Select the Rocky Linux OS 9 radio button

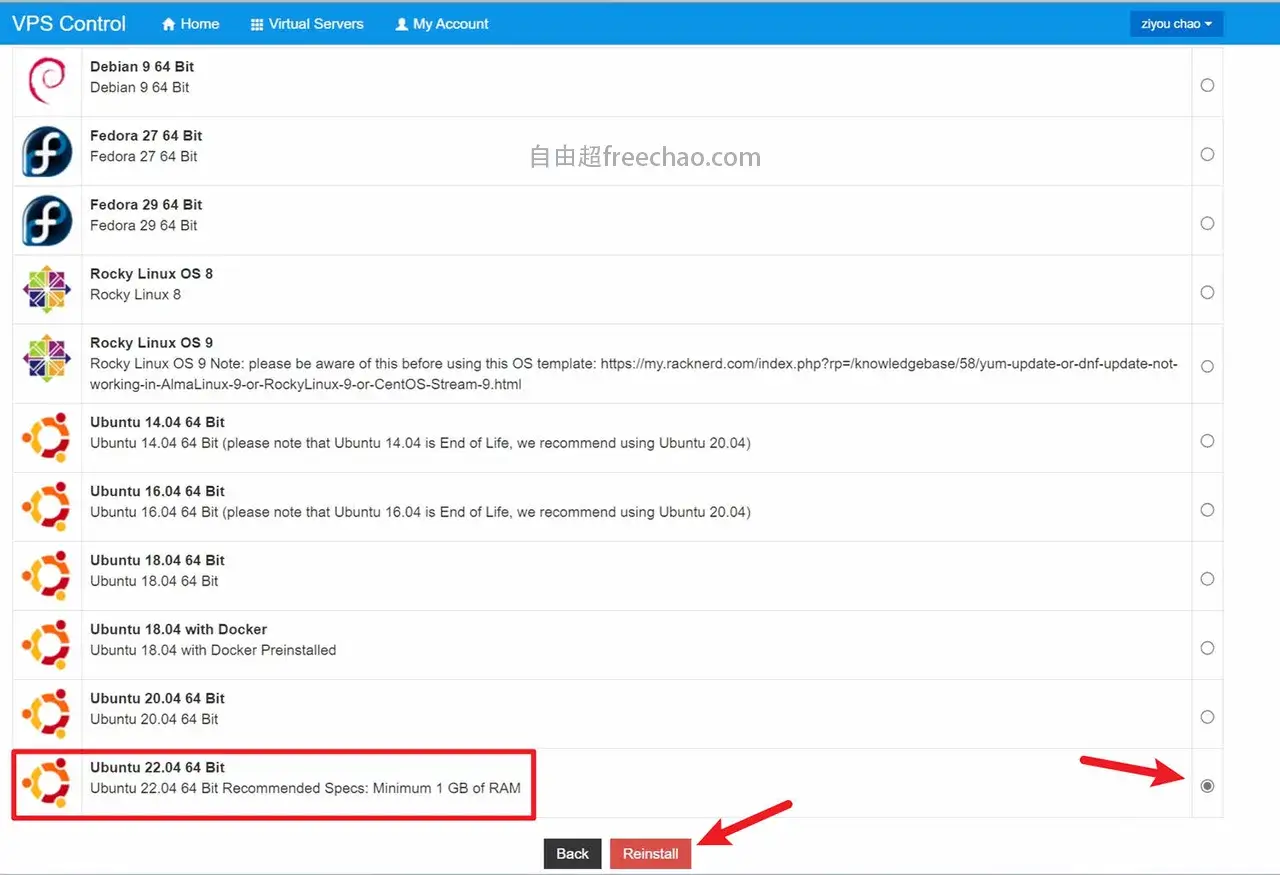(x=1207, y=366)
